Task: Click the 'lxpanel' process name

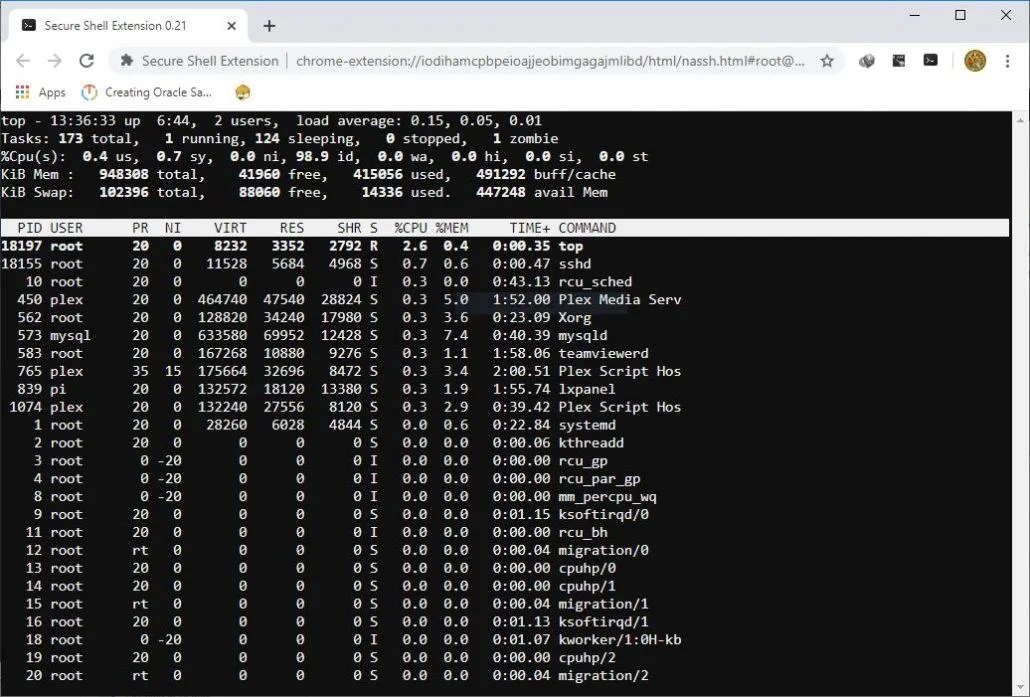Action: click(x=587, y=390)
